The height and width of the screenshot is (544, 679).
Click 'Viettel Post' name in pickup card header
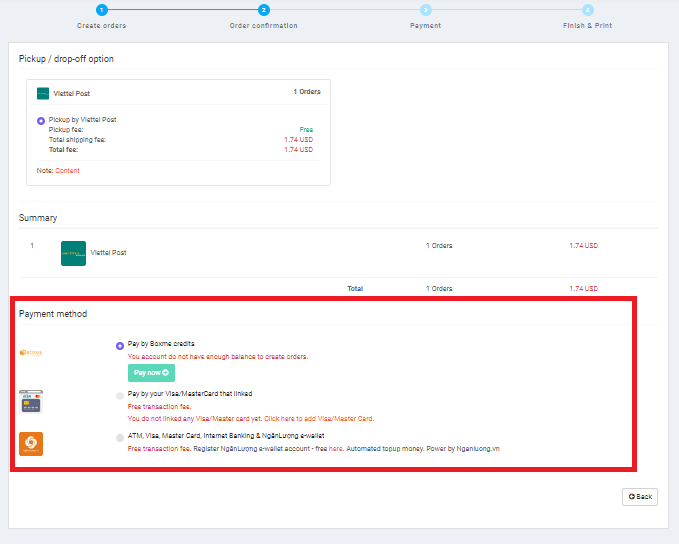click(71, 94)
